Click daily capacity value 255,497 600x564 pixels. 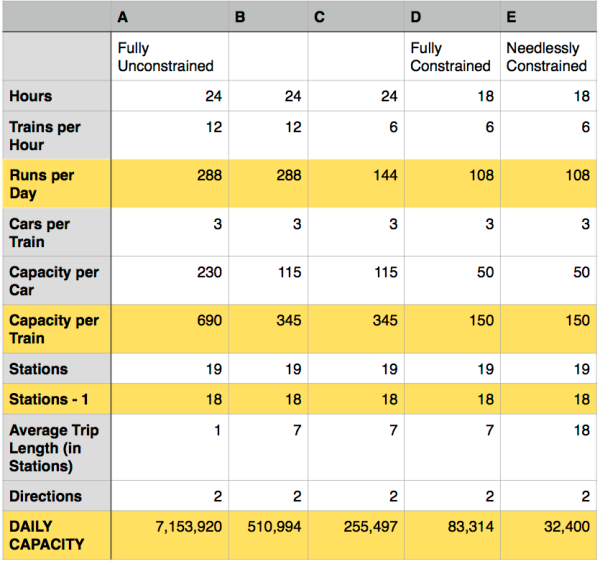point(370,527)
